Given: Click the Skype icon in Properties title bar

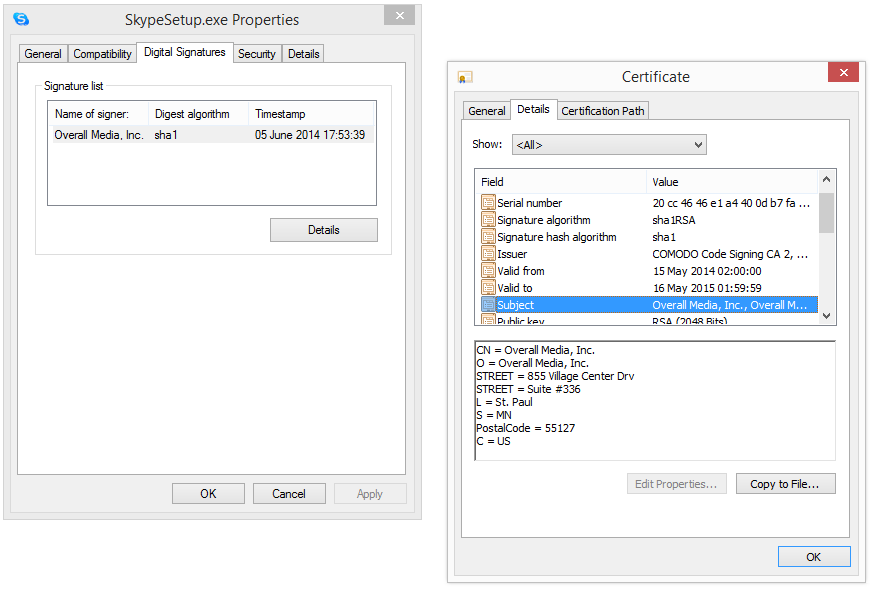Looking at the screenshot, I should click(x=21, y=19).
